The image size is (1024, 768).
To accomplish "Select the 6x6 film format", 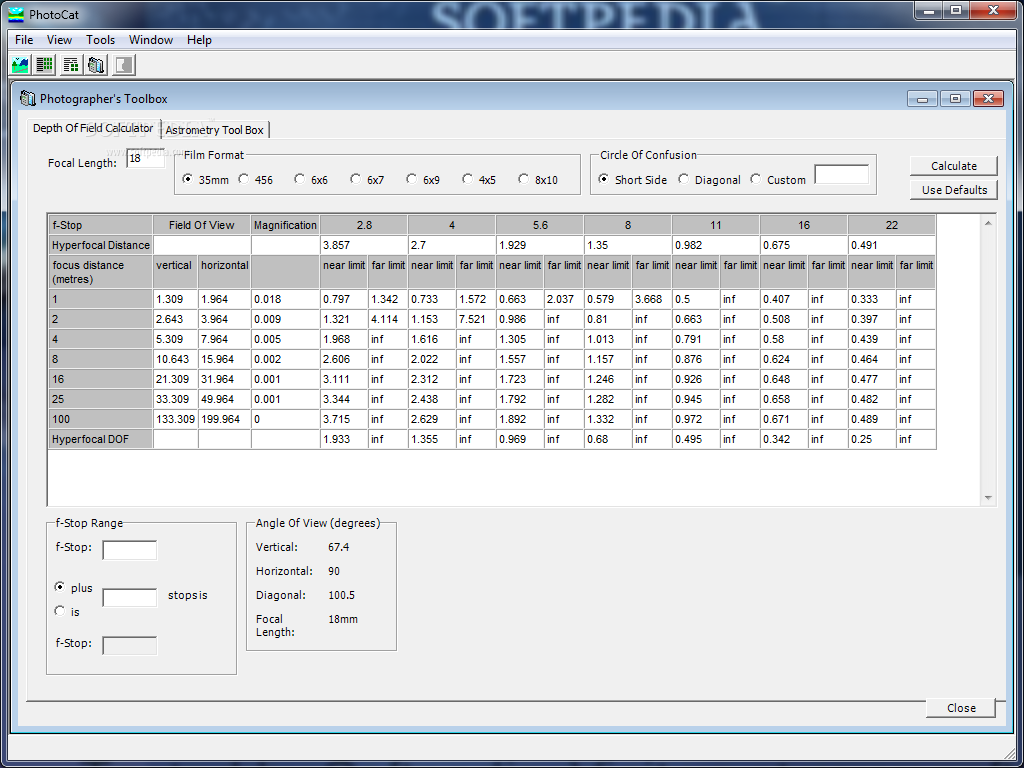I will tap(300, 180).
